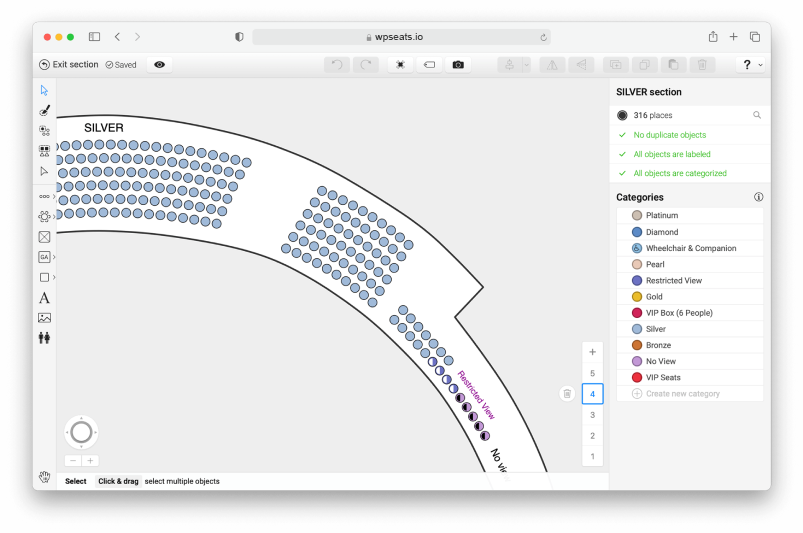Click the focal point star icon

400,65
